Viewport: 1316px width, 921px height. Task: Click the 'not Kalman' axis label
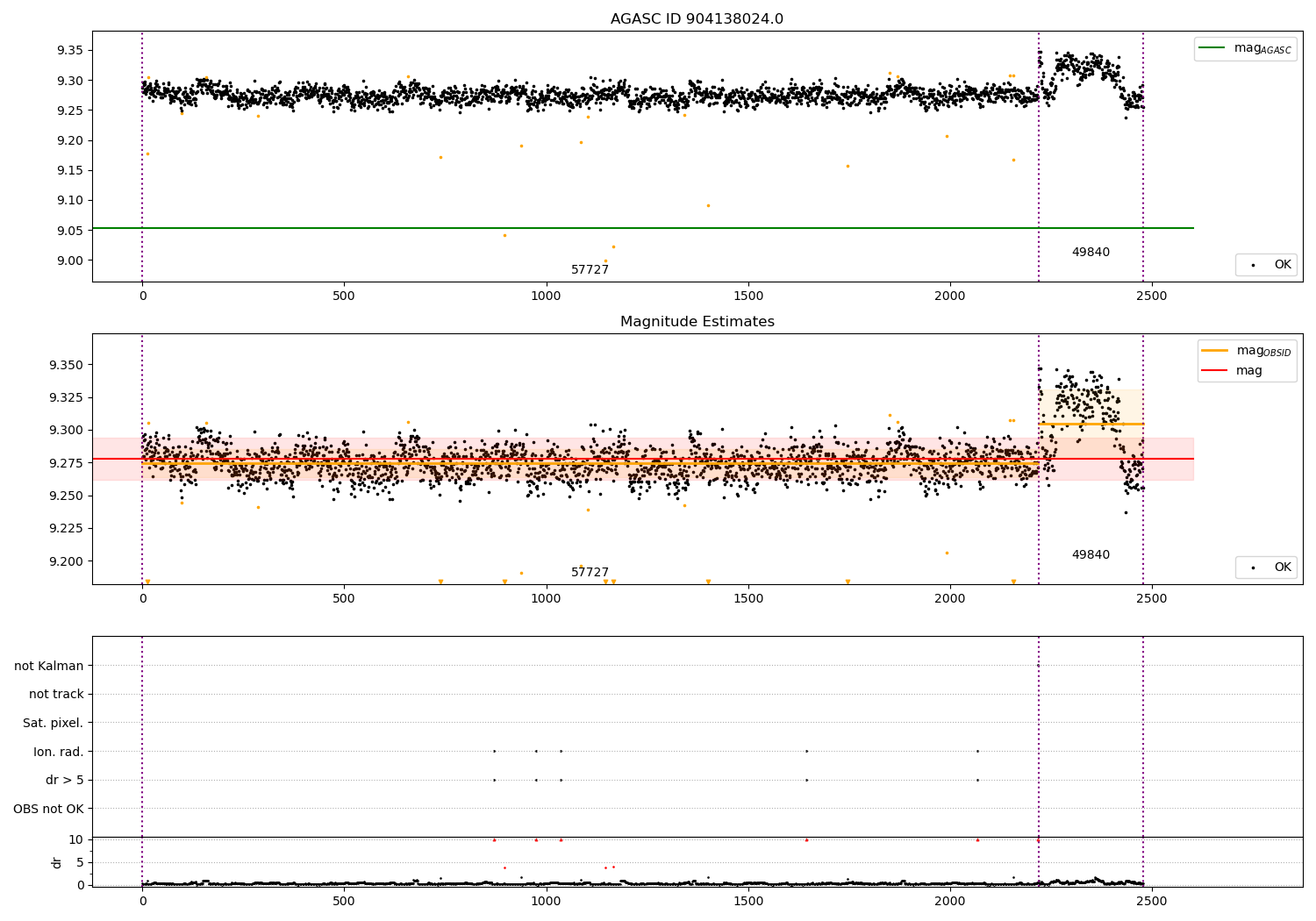point(49,666)
